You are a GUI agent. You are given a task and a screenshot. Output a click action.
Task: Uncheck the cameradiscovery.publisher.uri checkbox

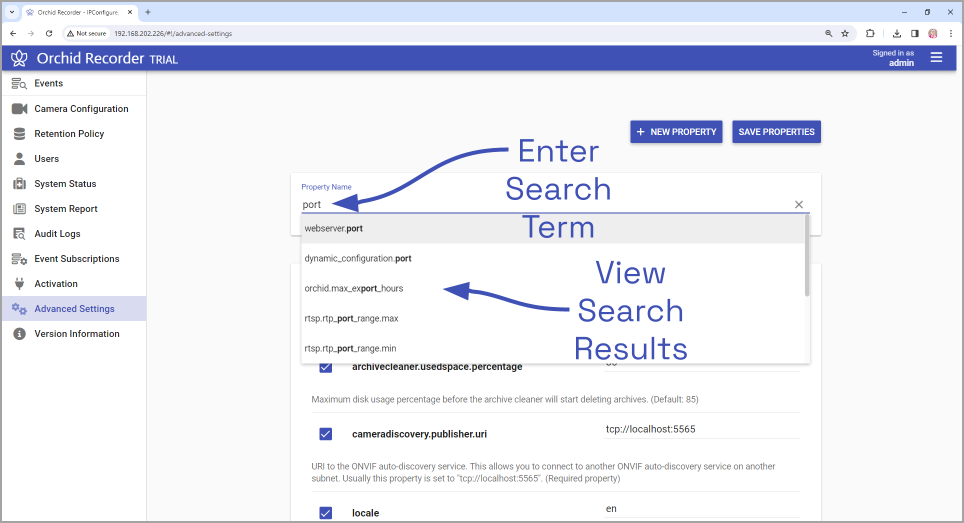tap(326, 434)
